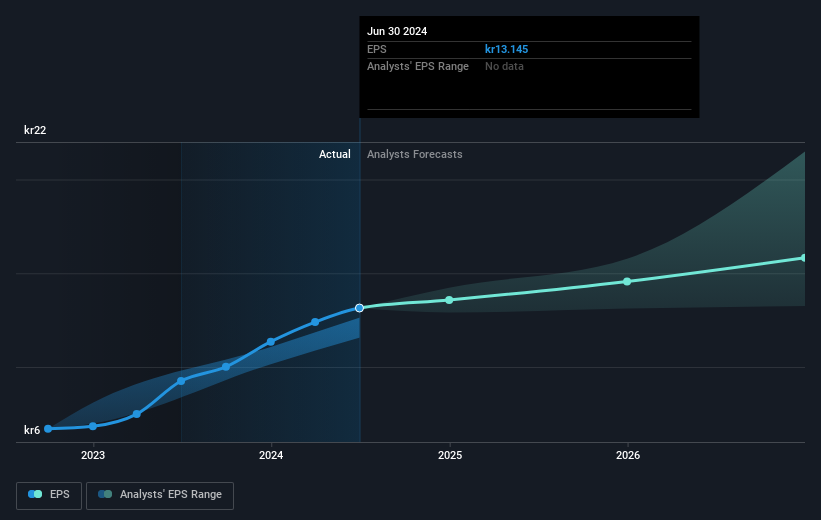Select the 2023 start EPS data point
The height and width of the screenshot is (520, 821).
(x=93, y=426)
